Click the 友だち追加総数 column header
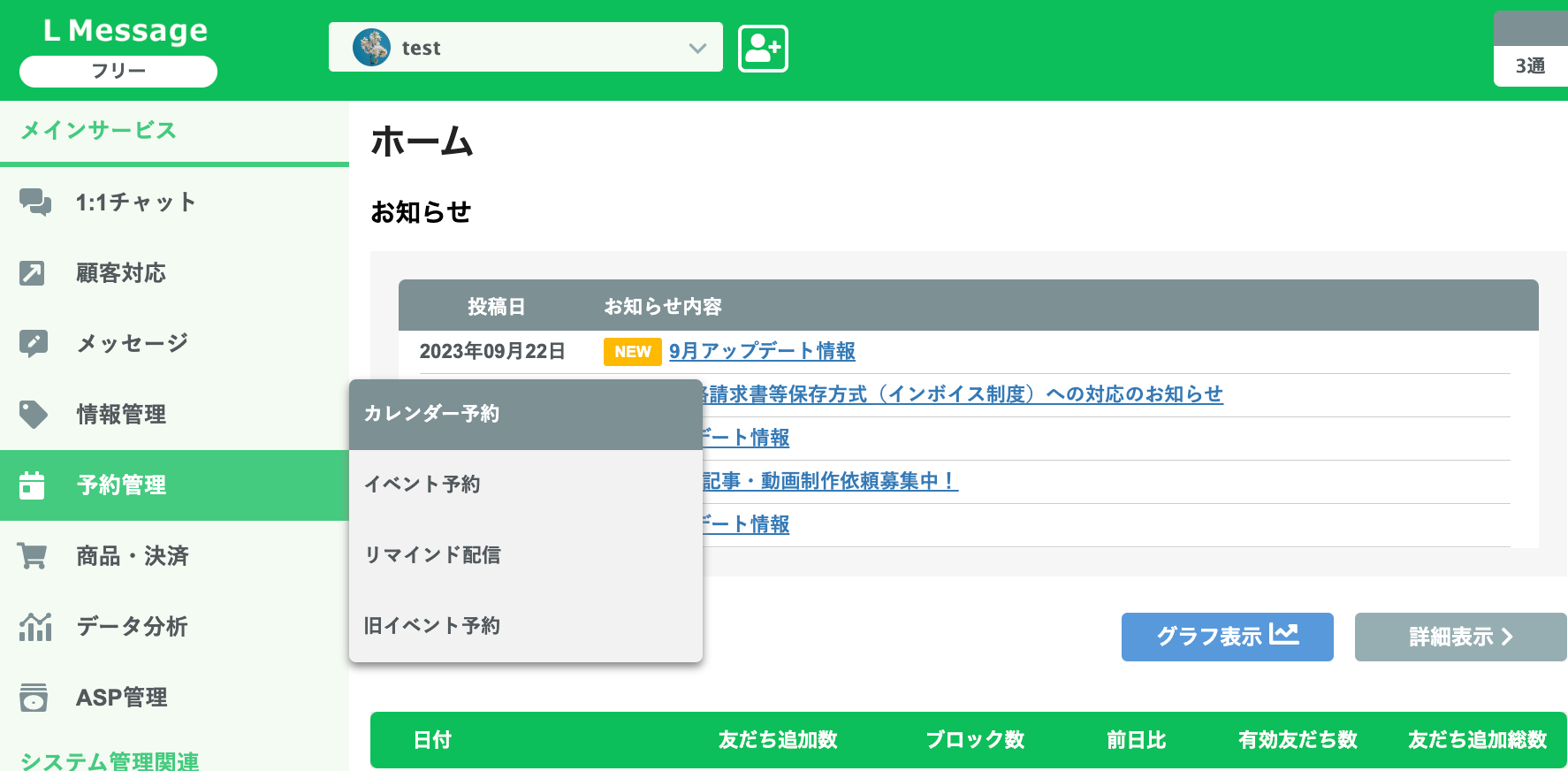Screen dimensions: 1568x771 [x=1477, y=740]
